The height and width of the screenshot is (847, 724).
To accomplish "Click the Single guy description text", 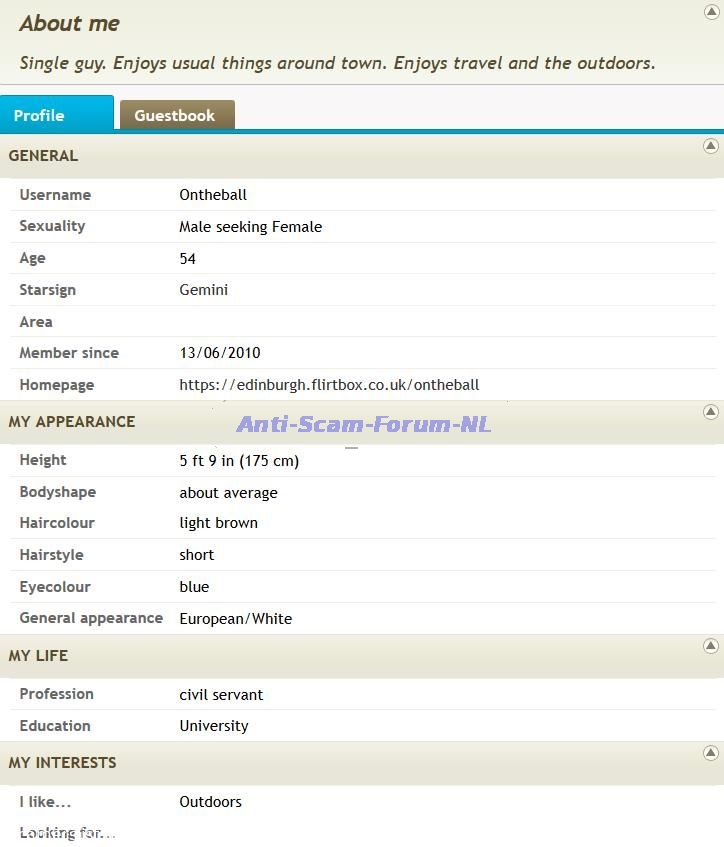I will (x=337, y=63).
